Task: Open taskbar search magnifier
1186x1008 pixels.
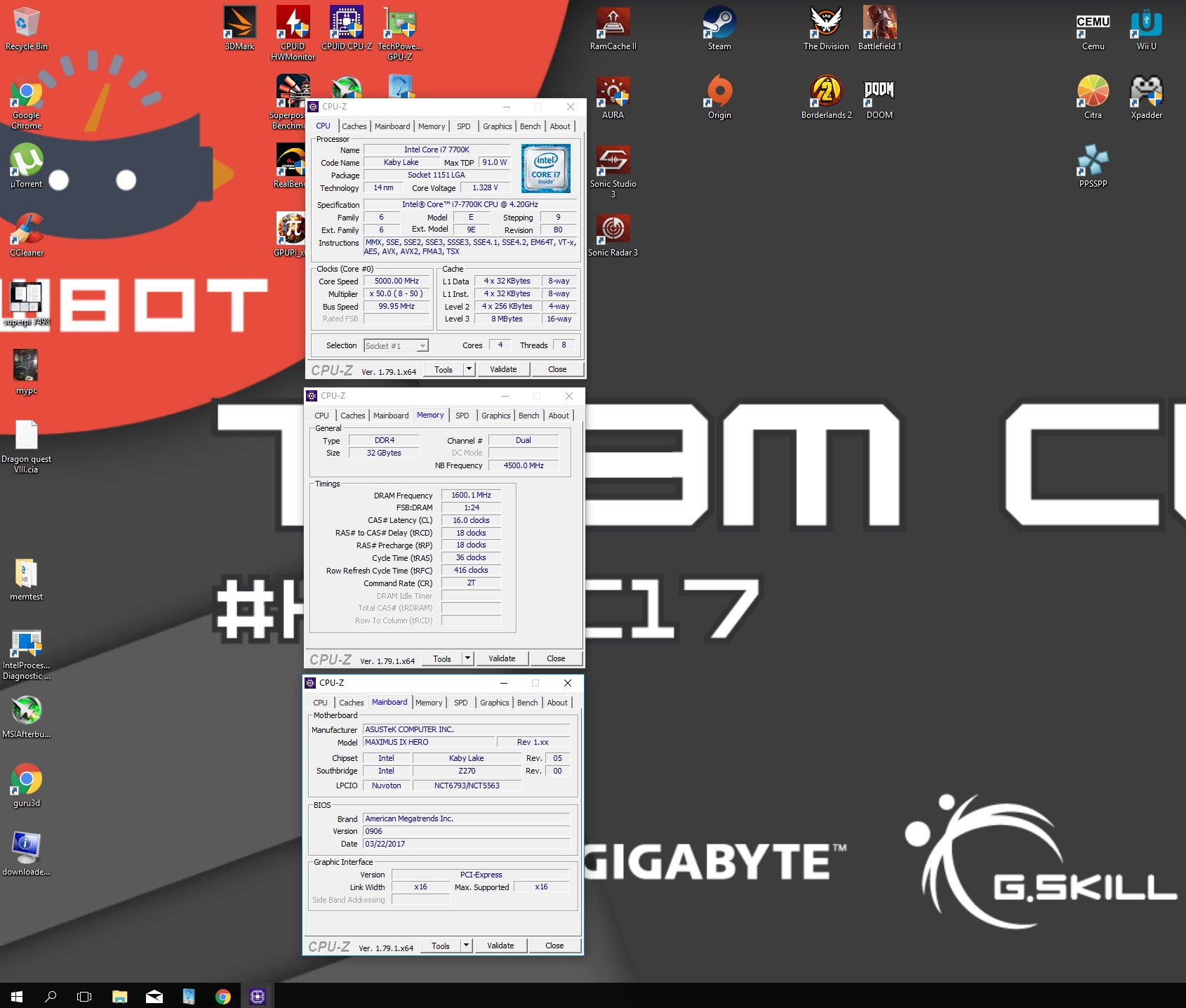Action: [51, 996]
